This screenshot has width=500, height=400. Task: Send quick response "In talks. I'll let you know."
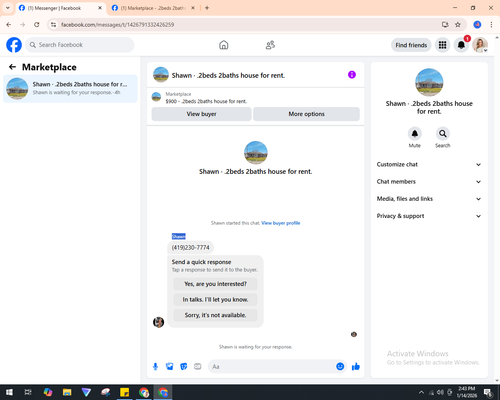coord(215,300)
